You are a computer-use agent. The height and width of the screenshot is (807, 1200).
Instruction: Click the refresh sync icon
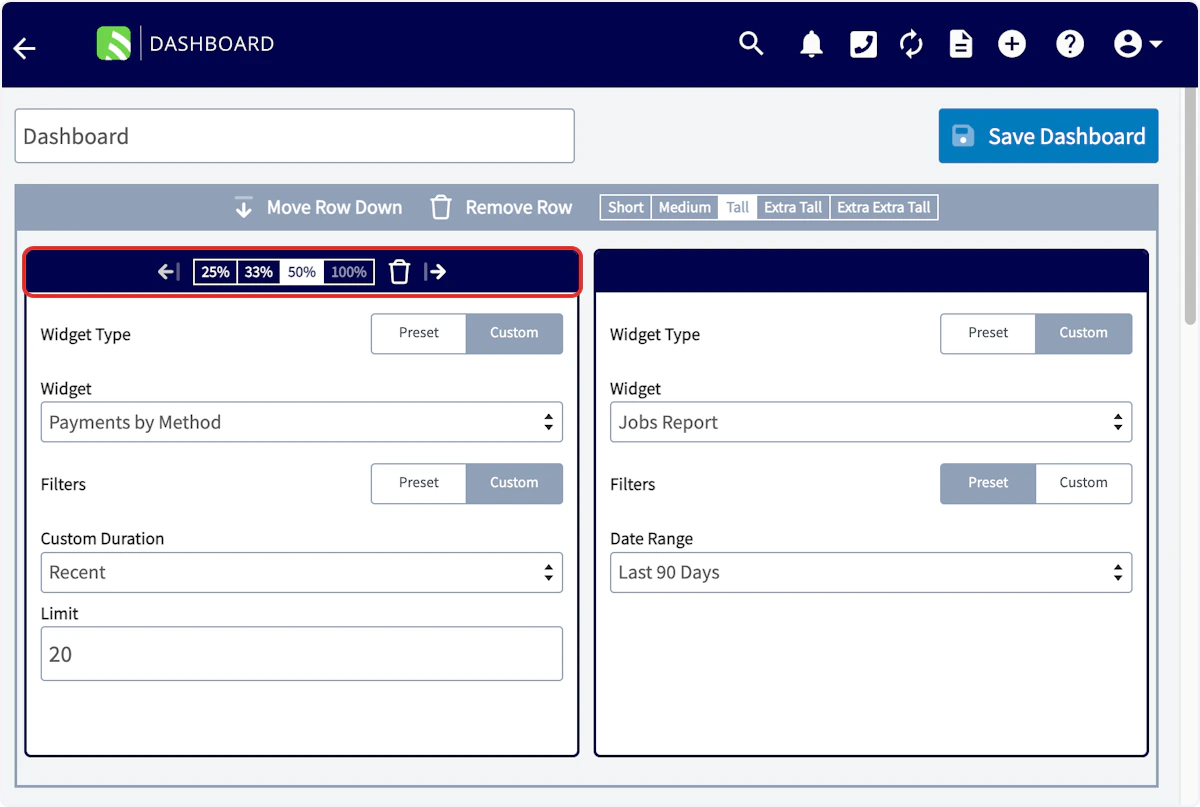click(x=911, y=44)
